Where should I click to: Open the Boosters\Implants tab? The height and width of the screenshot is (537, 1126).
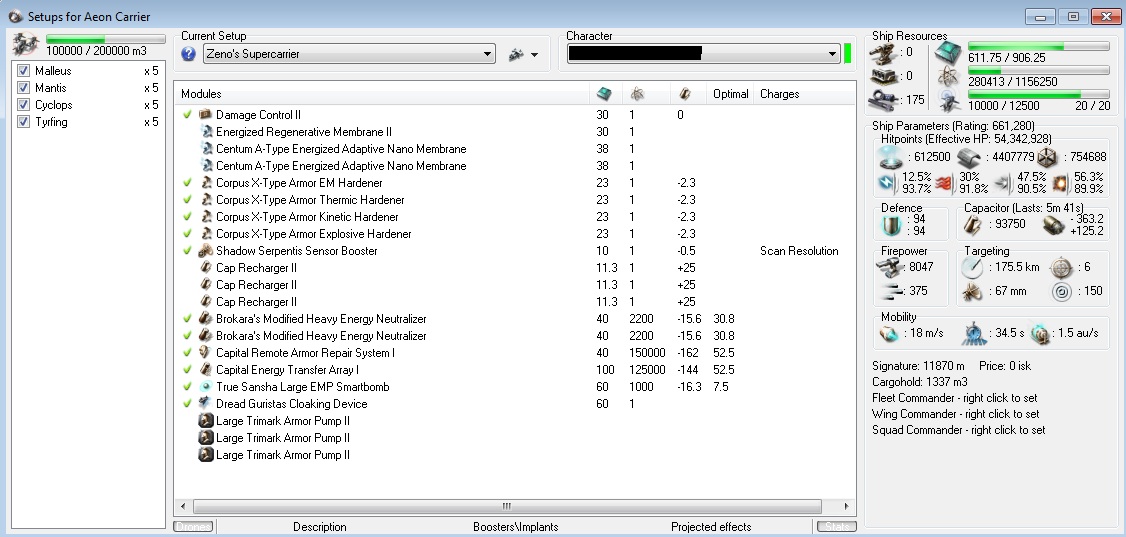click(516, 527)
